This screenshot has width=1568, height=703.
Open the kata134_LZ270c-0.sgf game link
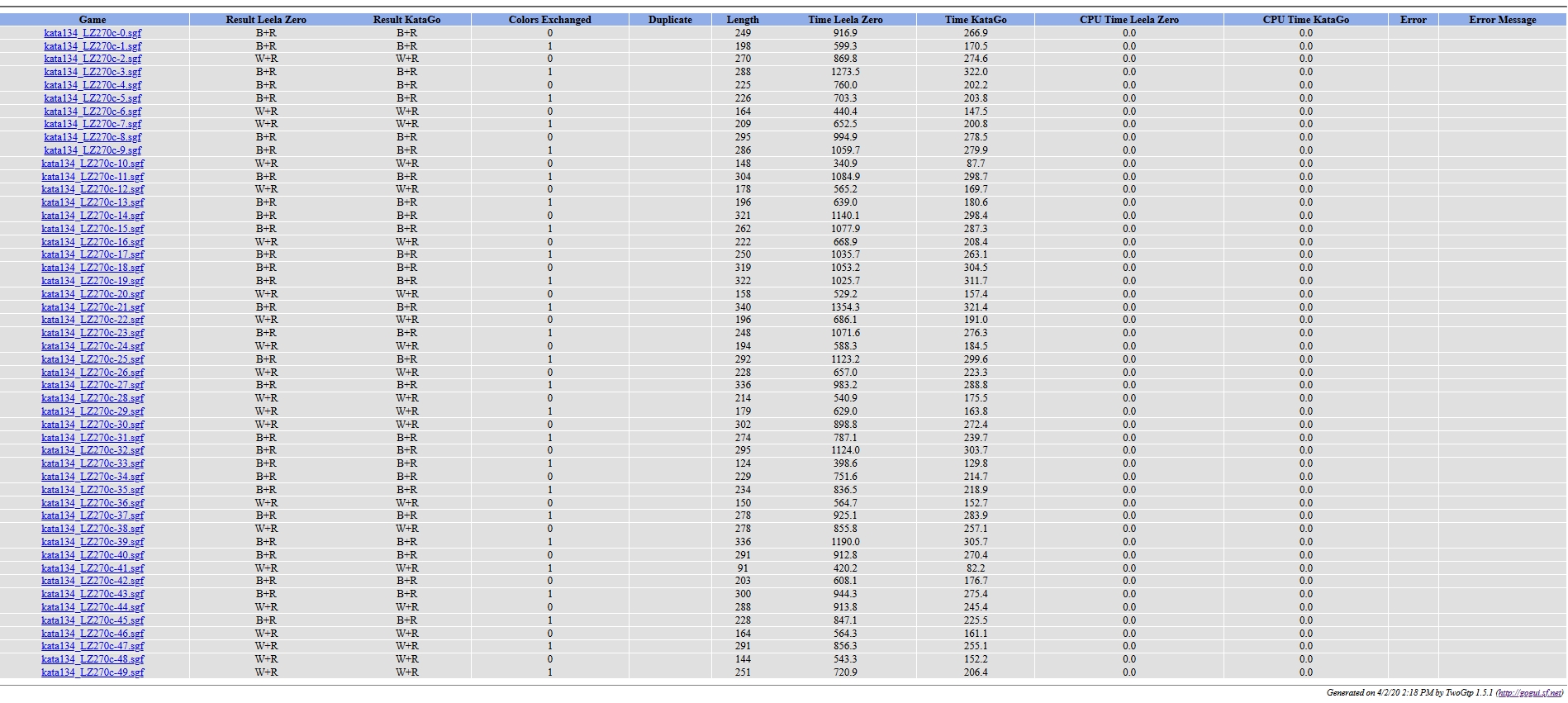coord(93,33)
